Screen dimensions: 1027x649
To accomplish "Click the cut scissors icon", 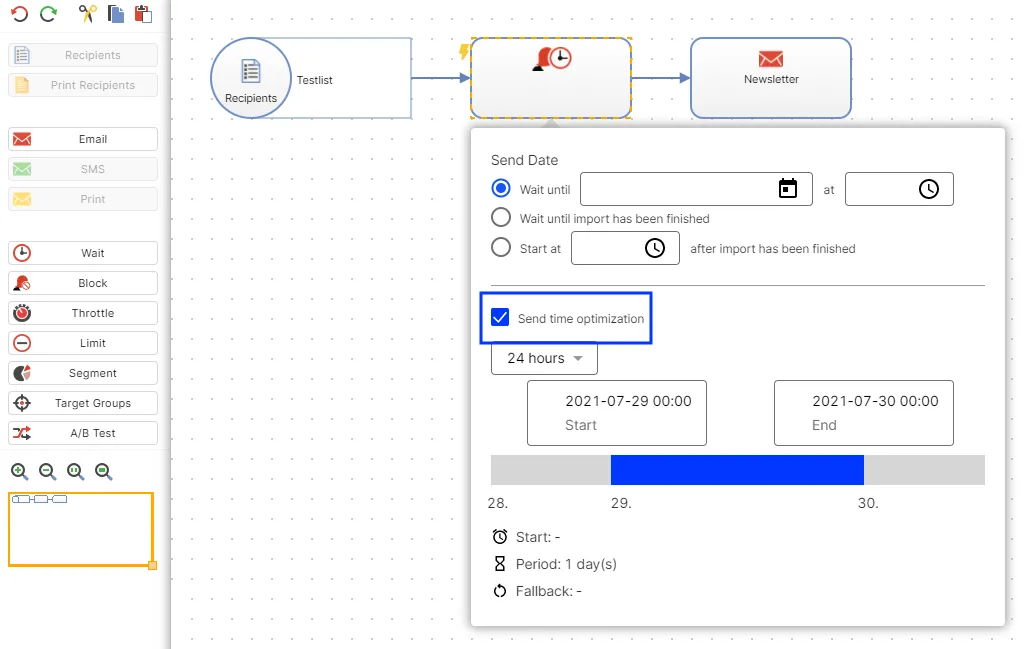I will point(87,14).
